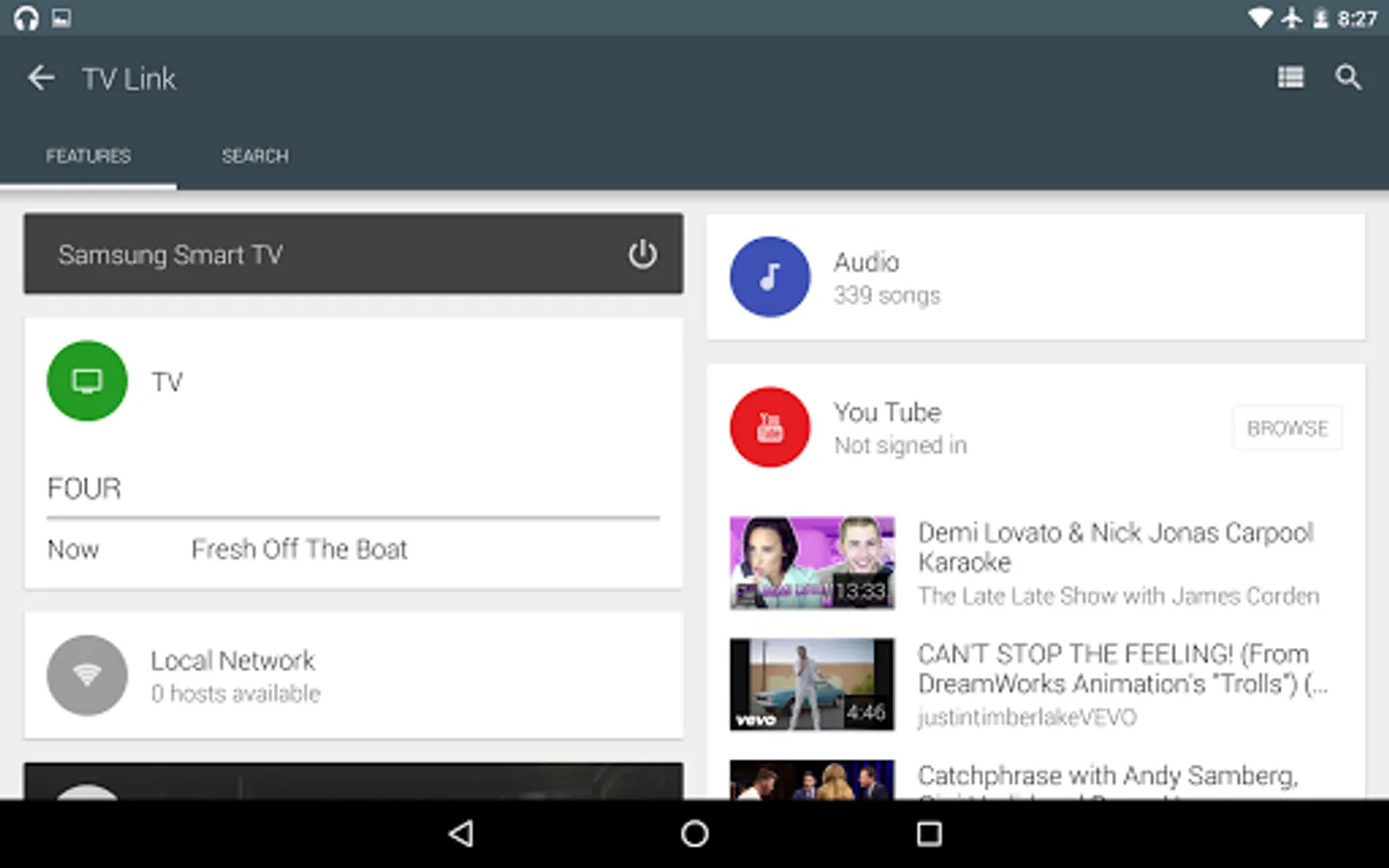Switch to the SEARCH tab
The width and height of the screenshot is (1389, 868).
click(x=255, y=156)
